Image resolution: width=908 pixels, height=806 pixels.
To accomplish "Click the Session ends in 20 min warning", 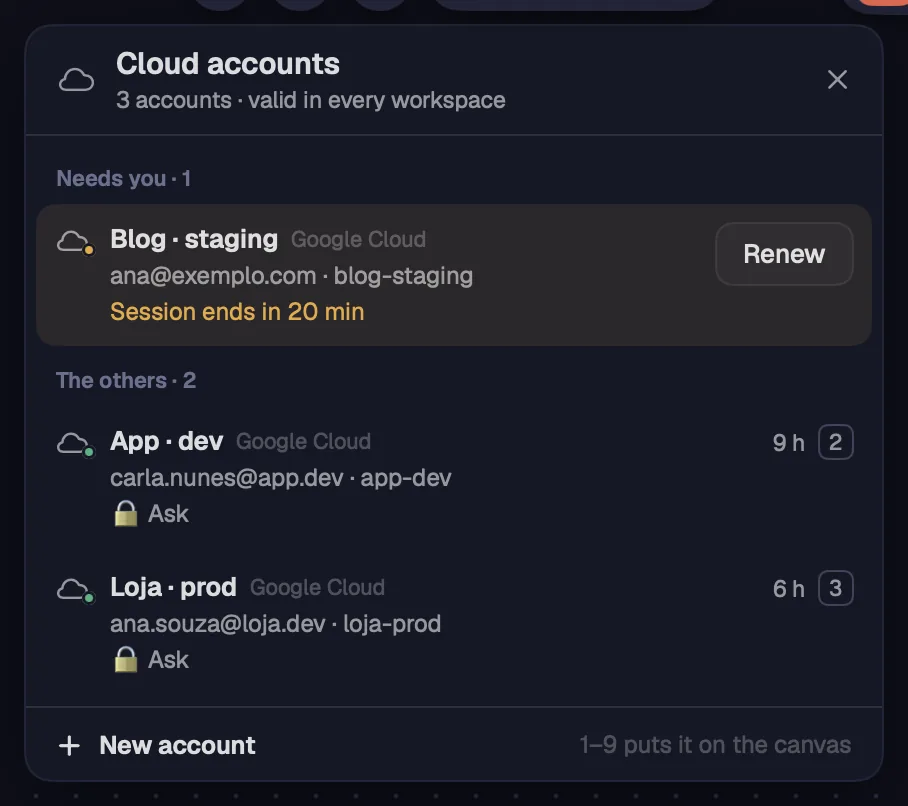I will (x=237, y=312).
